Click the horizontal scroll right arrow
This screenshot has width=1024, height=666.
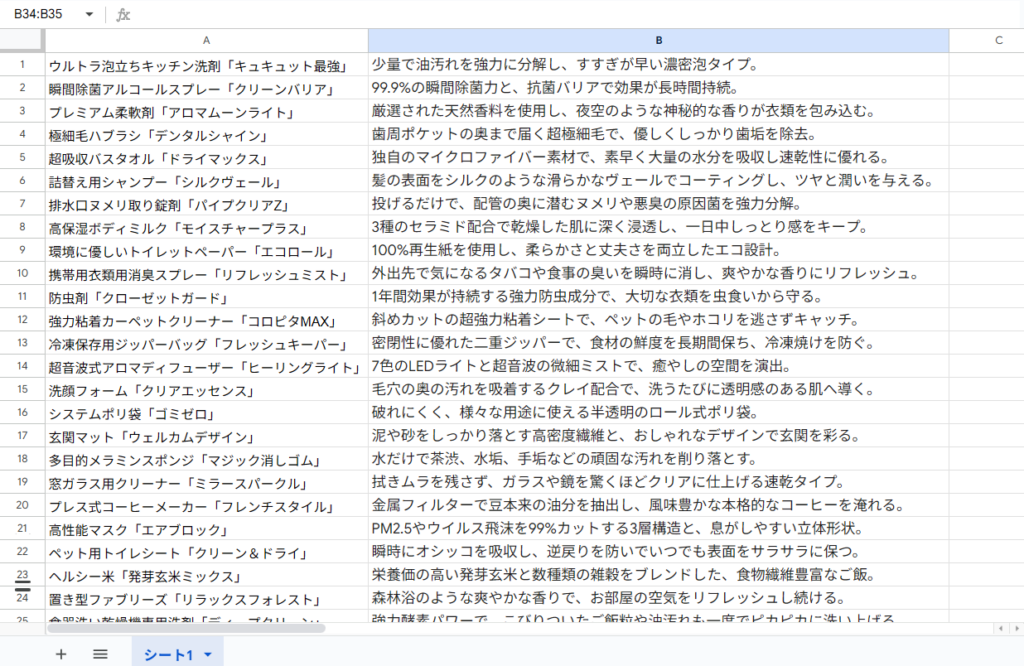coord(1015,628)
